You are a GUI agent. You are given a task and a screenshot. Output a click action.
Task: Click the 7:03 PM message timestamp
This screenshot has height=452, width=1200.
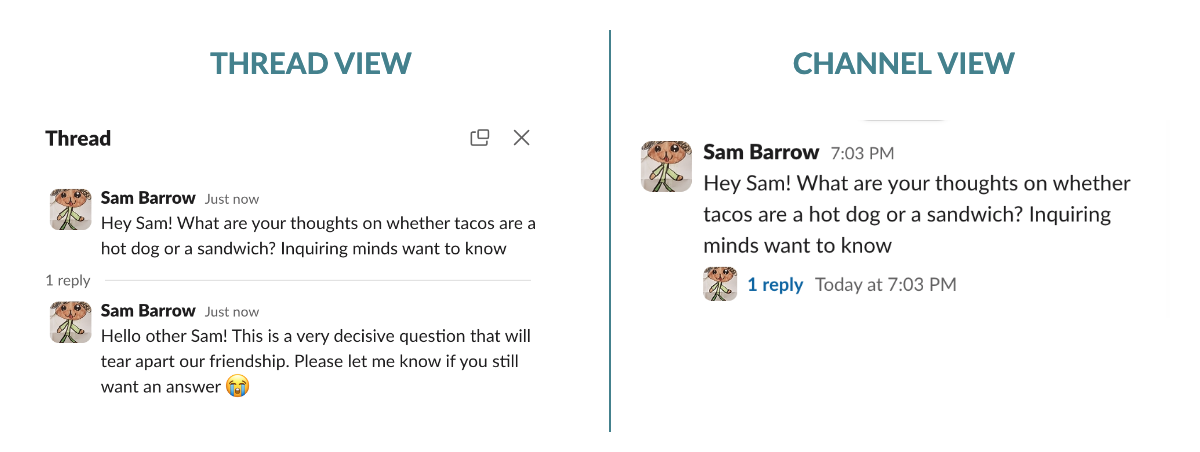(862, 154)
